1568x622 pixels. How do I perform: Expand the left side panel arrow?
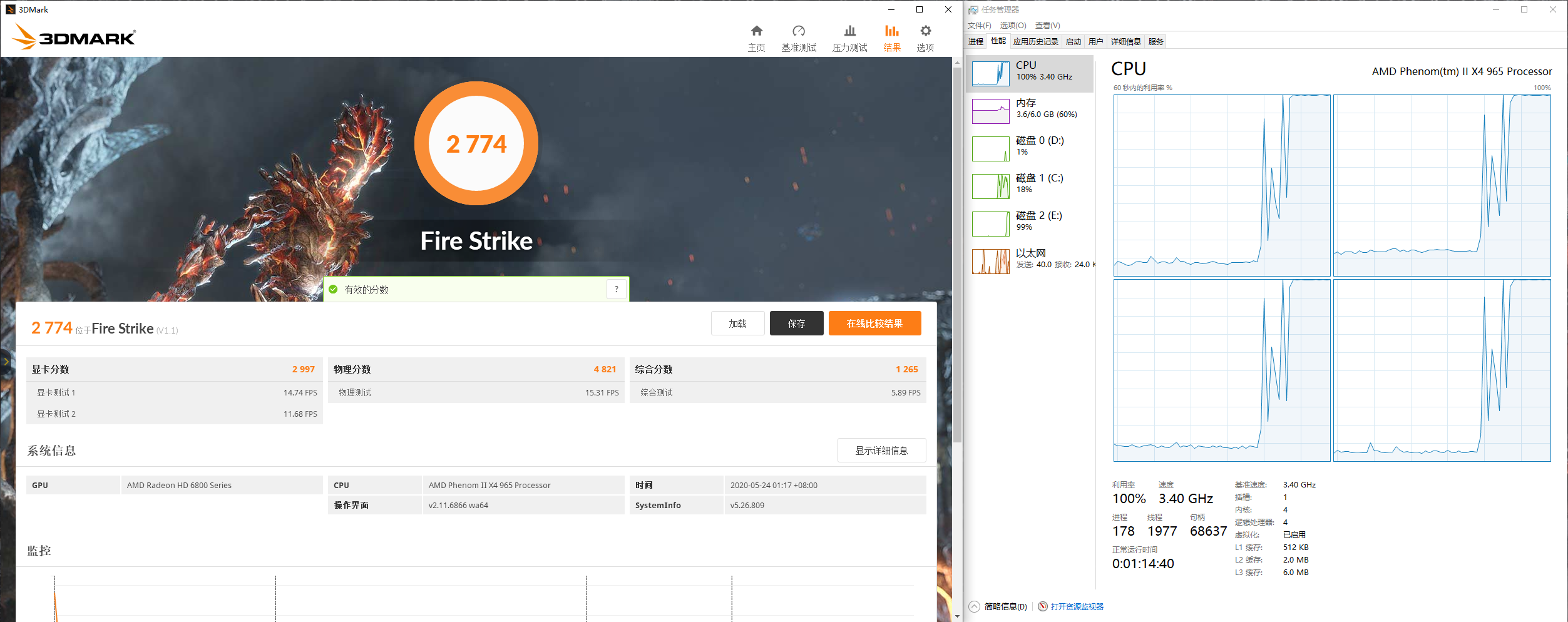click(x=6, y=361)
